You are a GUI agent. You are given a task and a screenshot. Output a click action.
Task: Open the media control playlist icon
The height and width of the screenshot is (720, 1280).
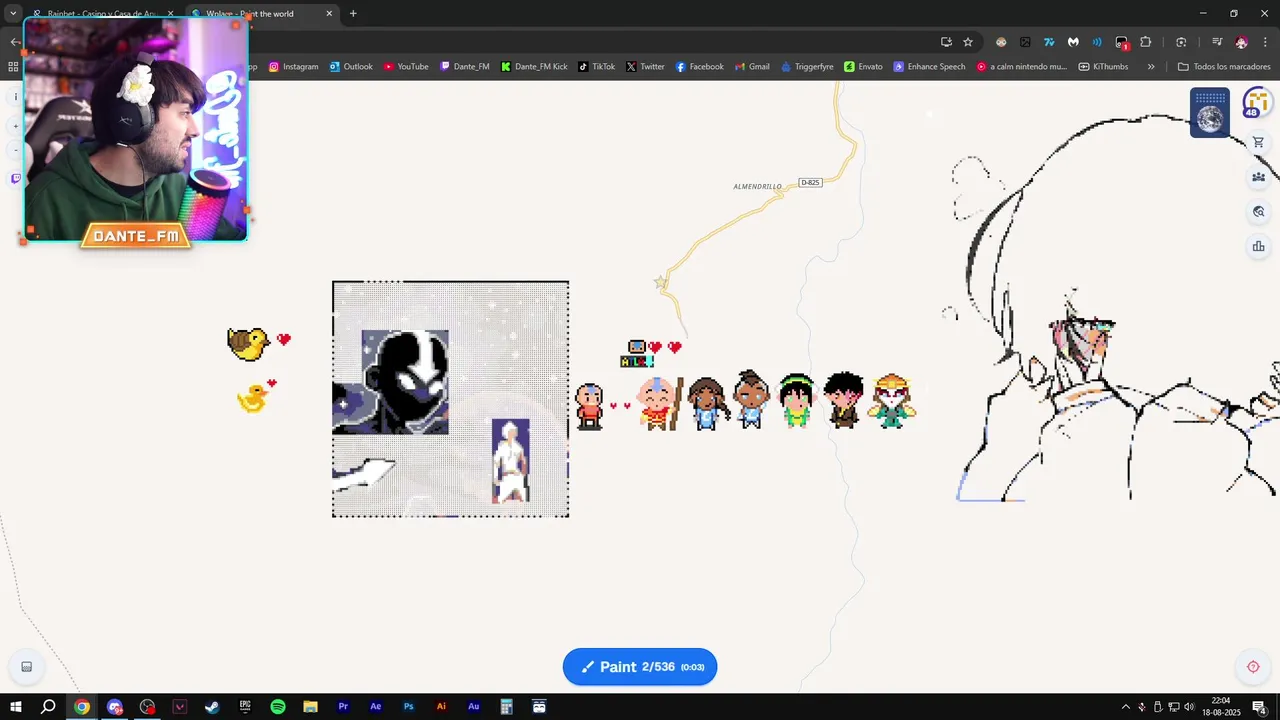pyautogui.click(x=1216, y=42)
